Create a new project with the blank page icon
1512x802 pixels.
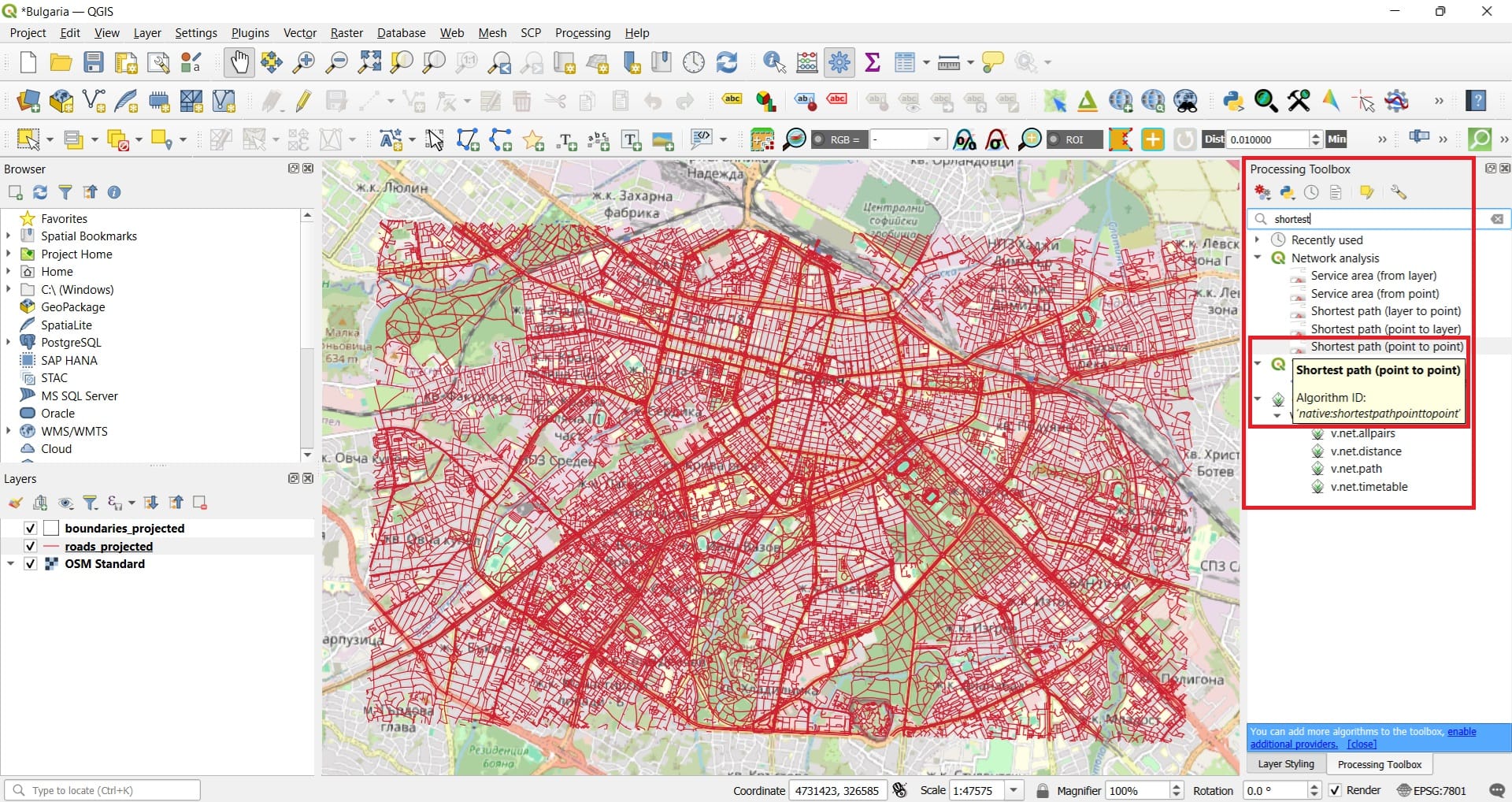point(28,62)
